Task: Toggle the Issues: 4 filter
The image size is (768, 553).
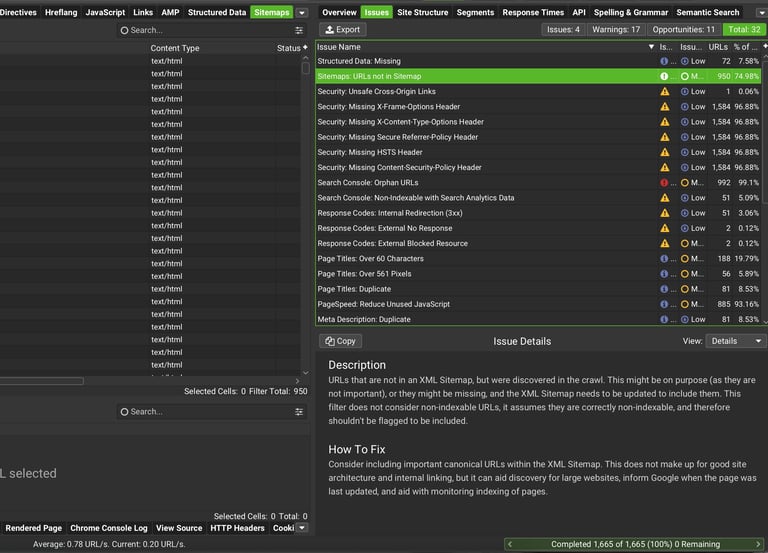Action: 563,30
